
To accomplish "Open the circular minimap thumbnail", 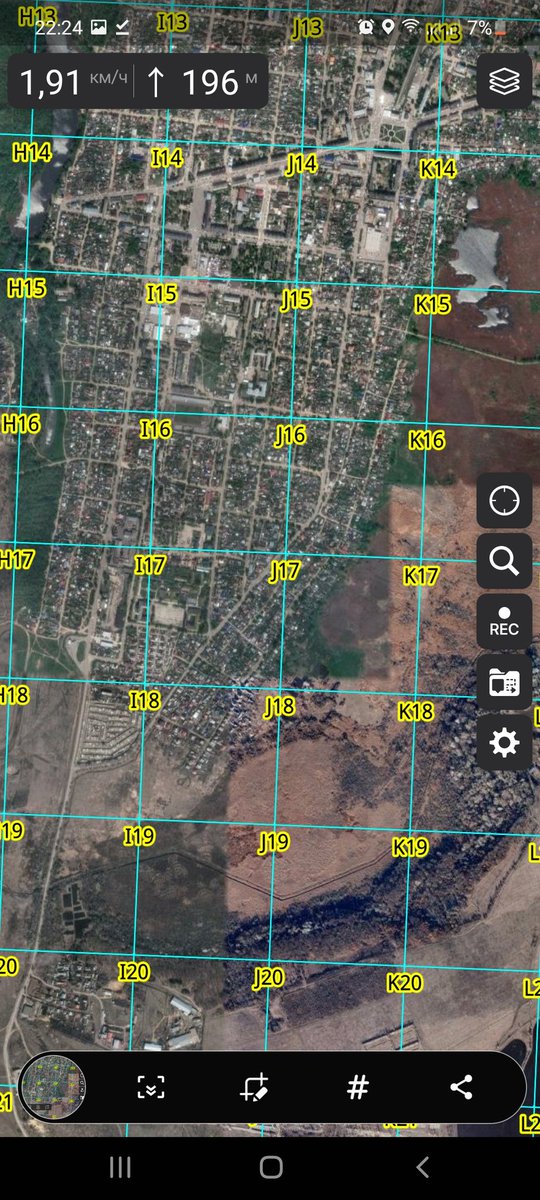I will [x=53, y=1088].
